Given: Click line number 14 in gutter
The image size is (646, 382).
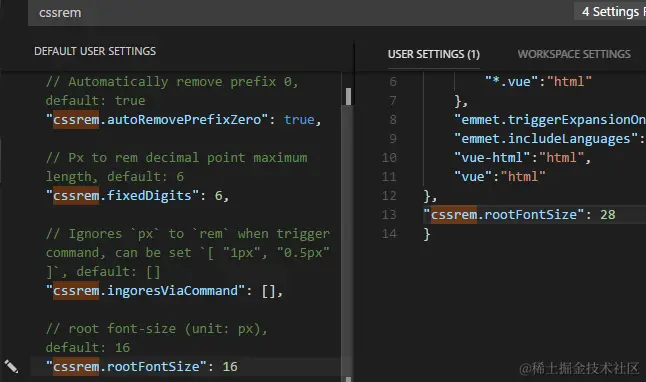Looking at the screenshot, I should point(389,234).
